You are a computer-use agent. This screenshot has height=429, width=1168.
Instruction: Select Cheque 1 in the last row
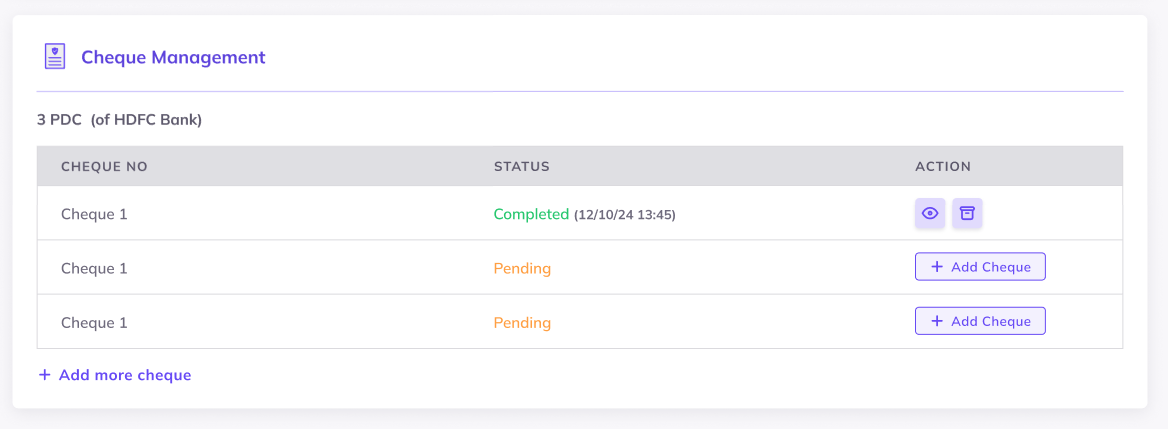coord(94,323)
